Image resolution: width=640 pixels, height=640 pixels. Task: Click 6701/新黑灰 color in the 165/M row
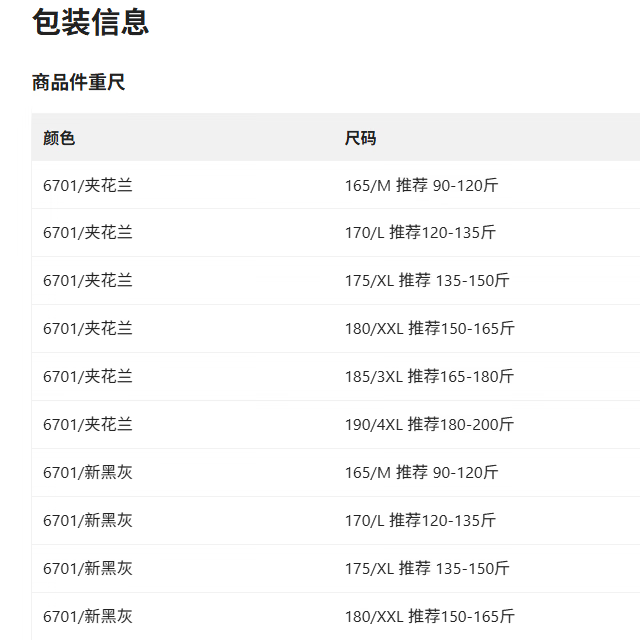[88, 473]
